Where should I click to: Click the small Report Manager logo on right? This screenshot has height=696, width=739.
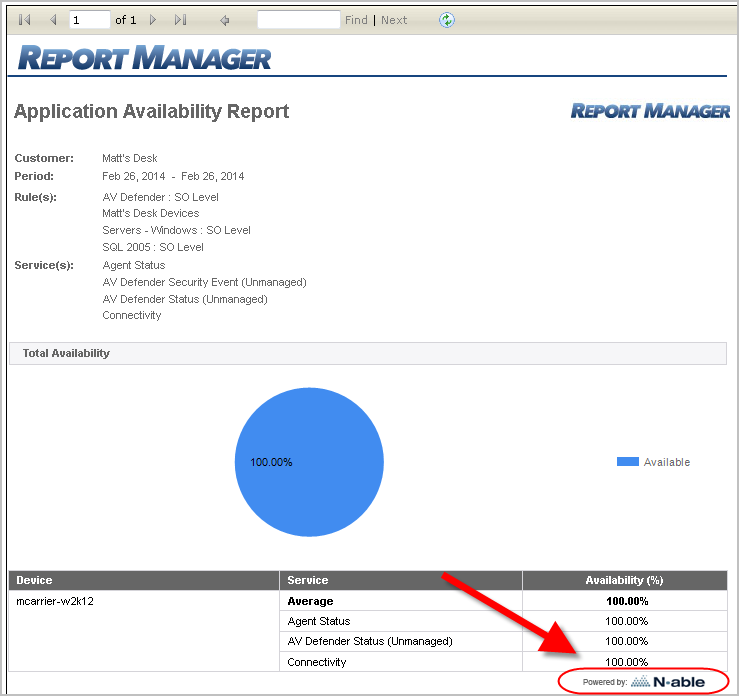650,111
